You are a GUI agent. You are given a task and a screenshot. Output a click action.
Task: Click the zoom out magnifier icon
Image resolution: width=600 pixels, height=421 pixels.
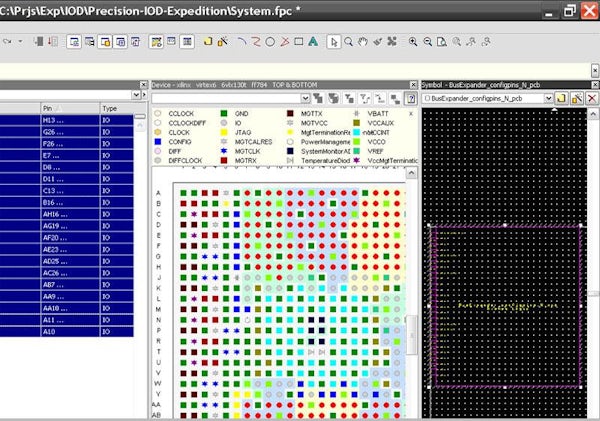[427, 42]
